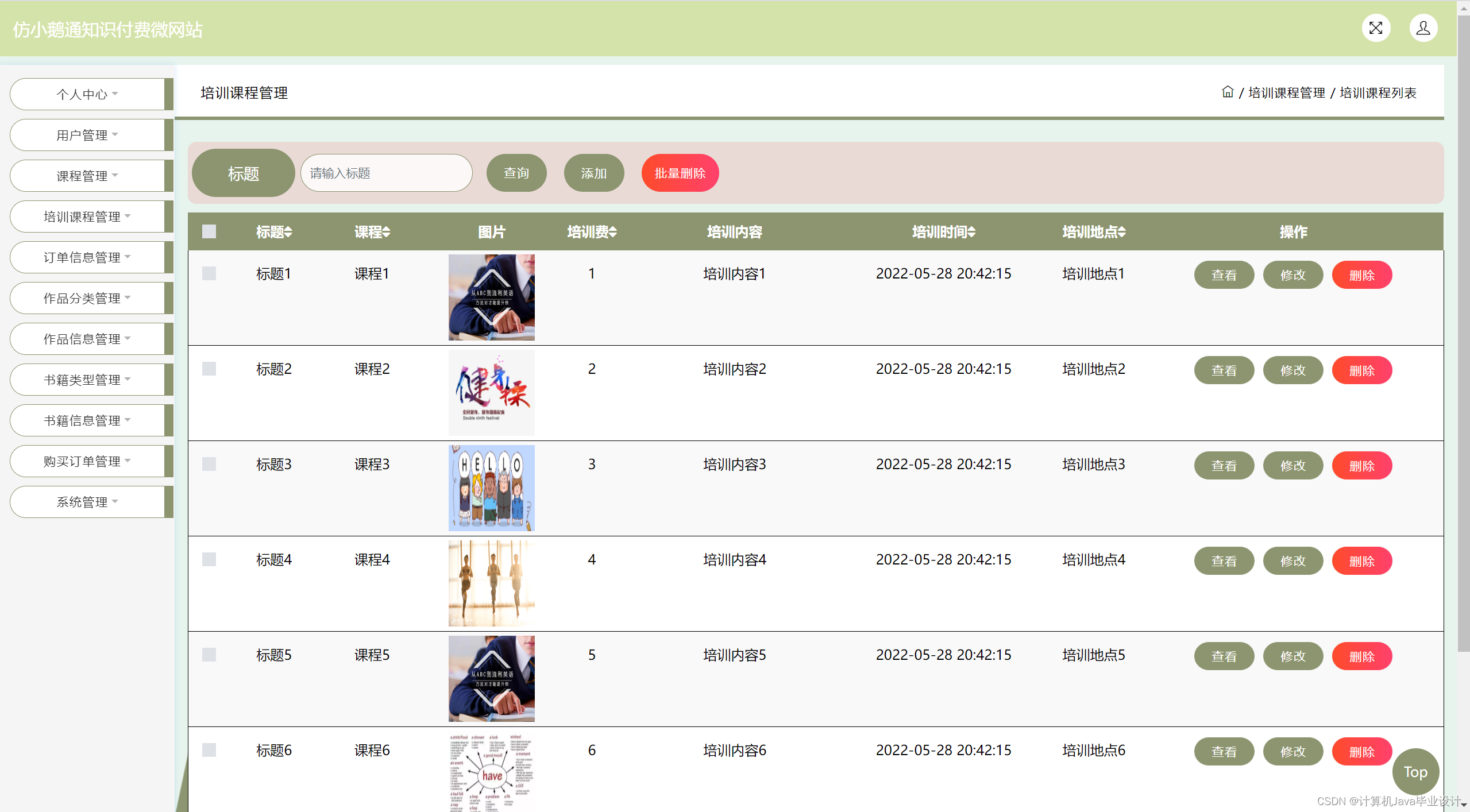Sort by 培训地点 column arrows

pos(1122,232)
